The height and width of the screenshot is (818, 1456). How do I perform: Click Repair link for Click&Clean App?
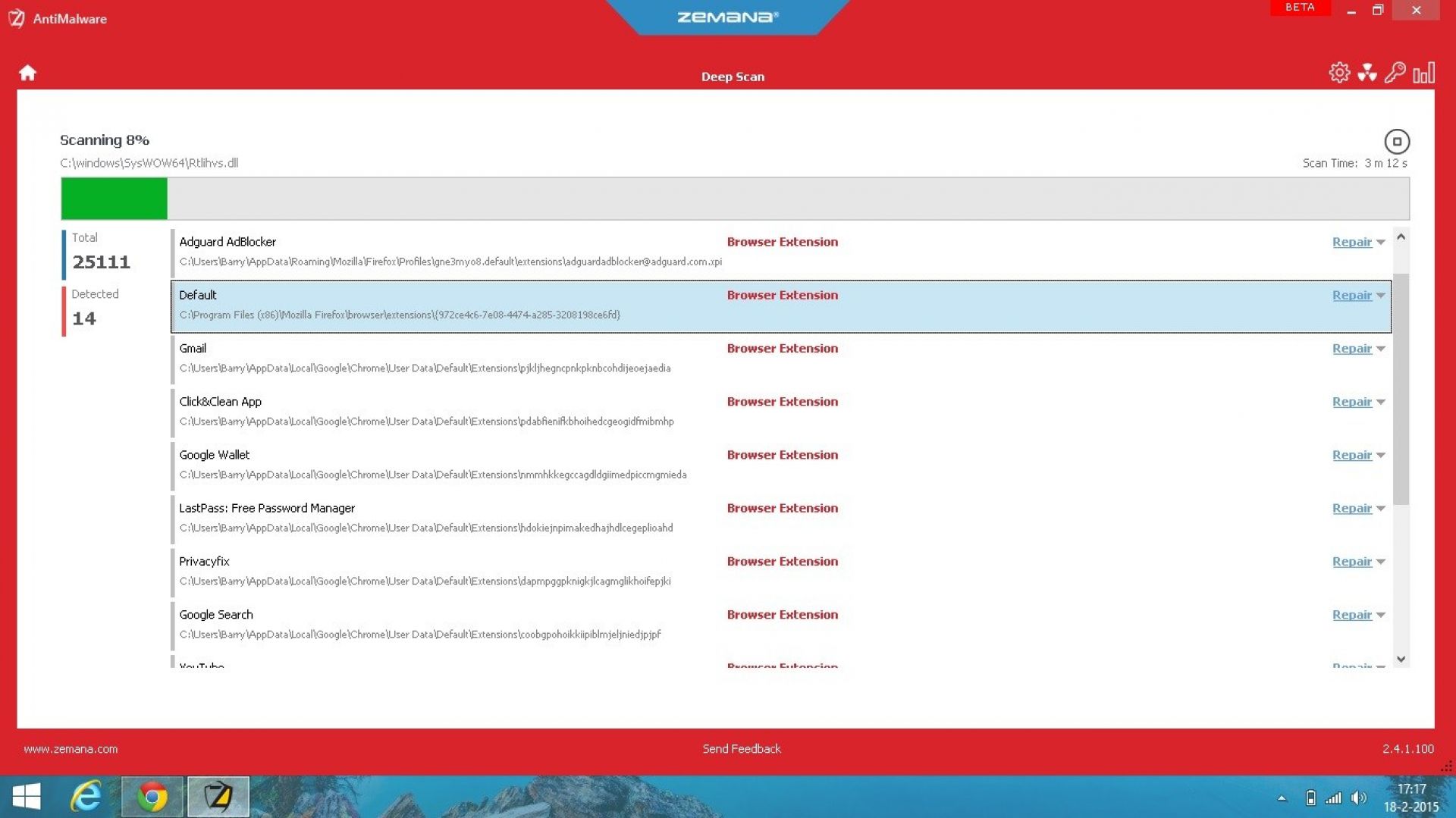click(1351, 402)
